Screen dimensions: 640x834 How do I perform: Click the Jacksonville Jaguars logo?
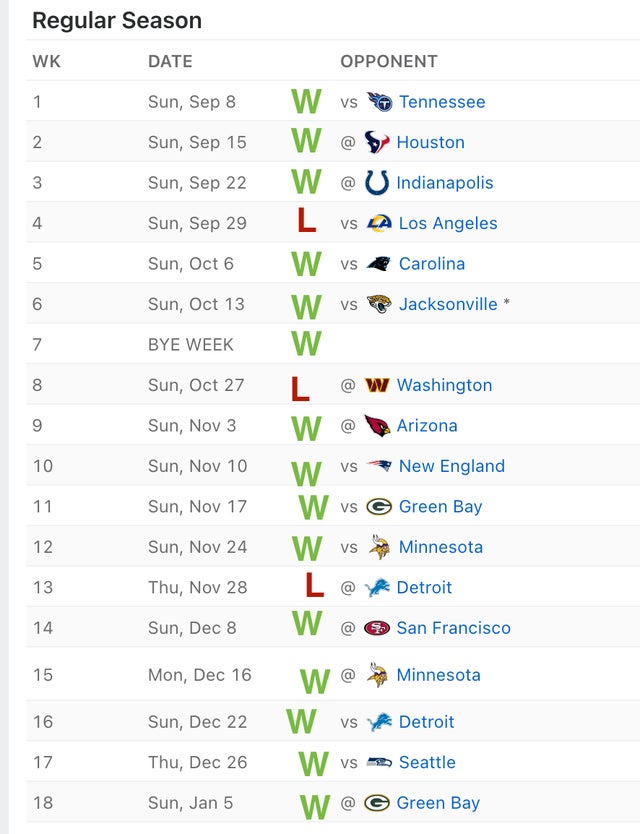coord(377,304)
